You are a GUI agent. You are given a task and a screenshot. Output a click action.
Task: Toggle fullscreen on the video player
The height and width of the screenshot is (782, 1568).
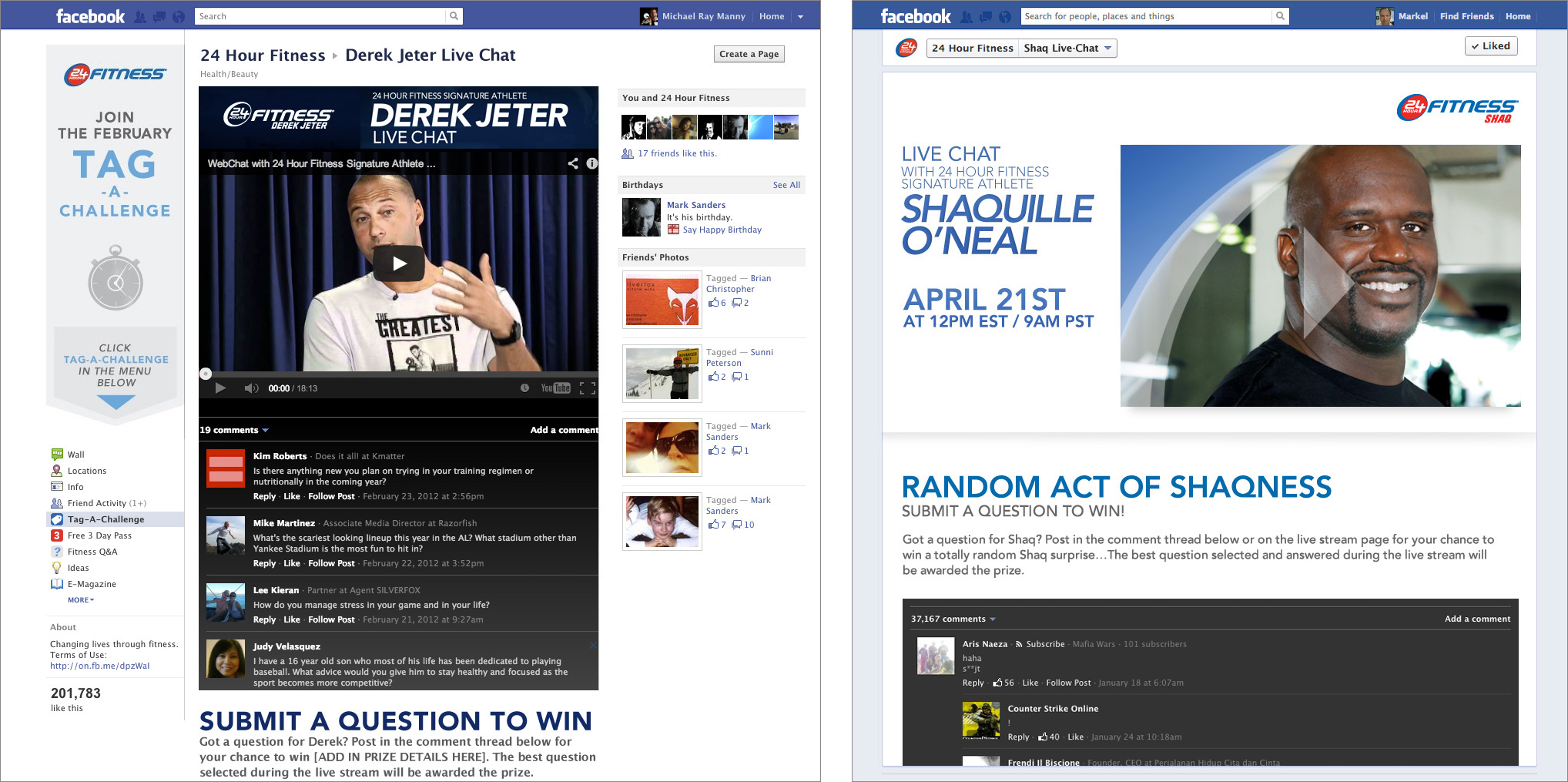point(588,388)
